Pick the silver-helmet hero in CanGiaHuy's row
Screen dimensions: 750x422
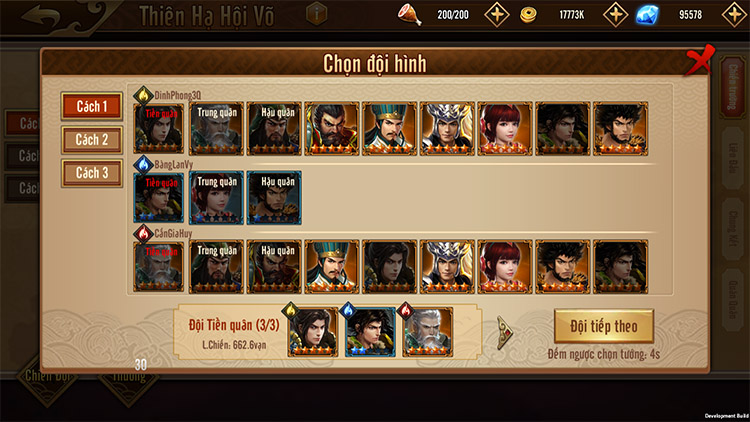(x=447, y=267)
